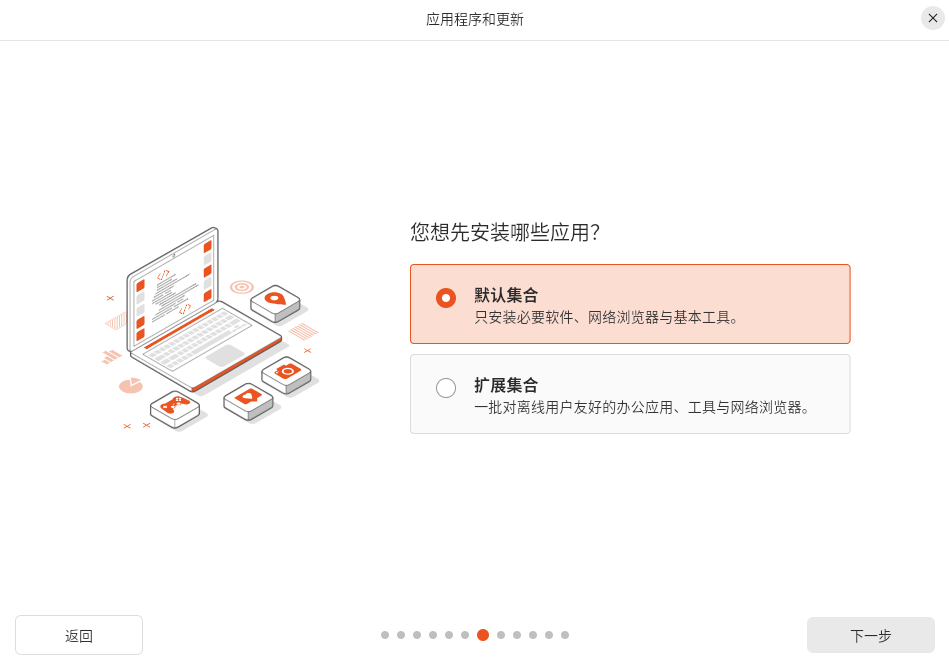Click the concentric circles target graphic
This screenshot has height=672, width=949.
241,287
